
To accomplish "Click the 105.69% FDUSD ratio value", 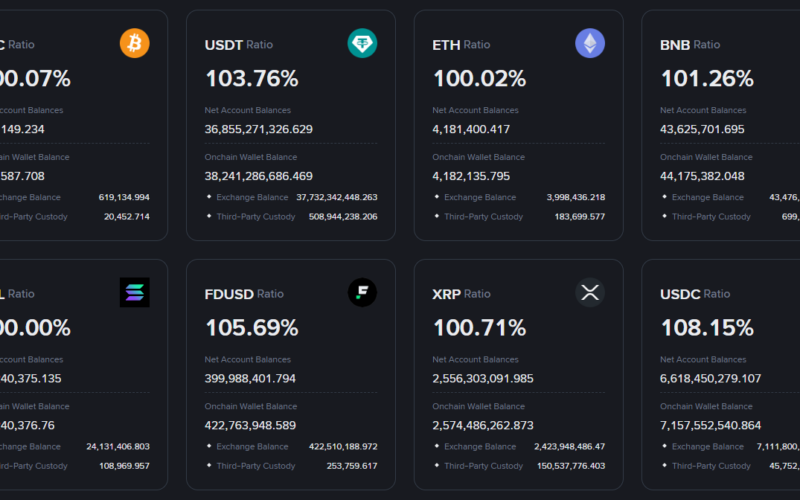I will click(252, 327).
